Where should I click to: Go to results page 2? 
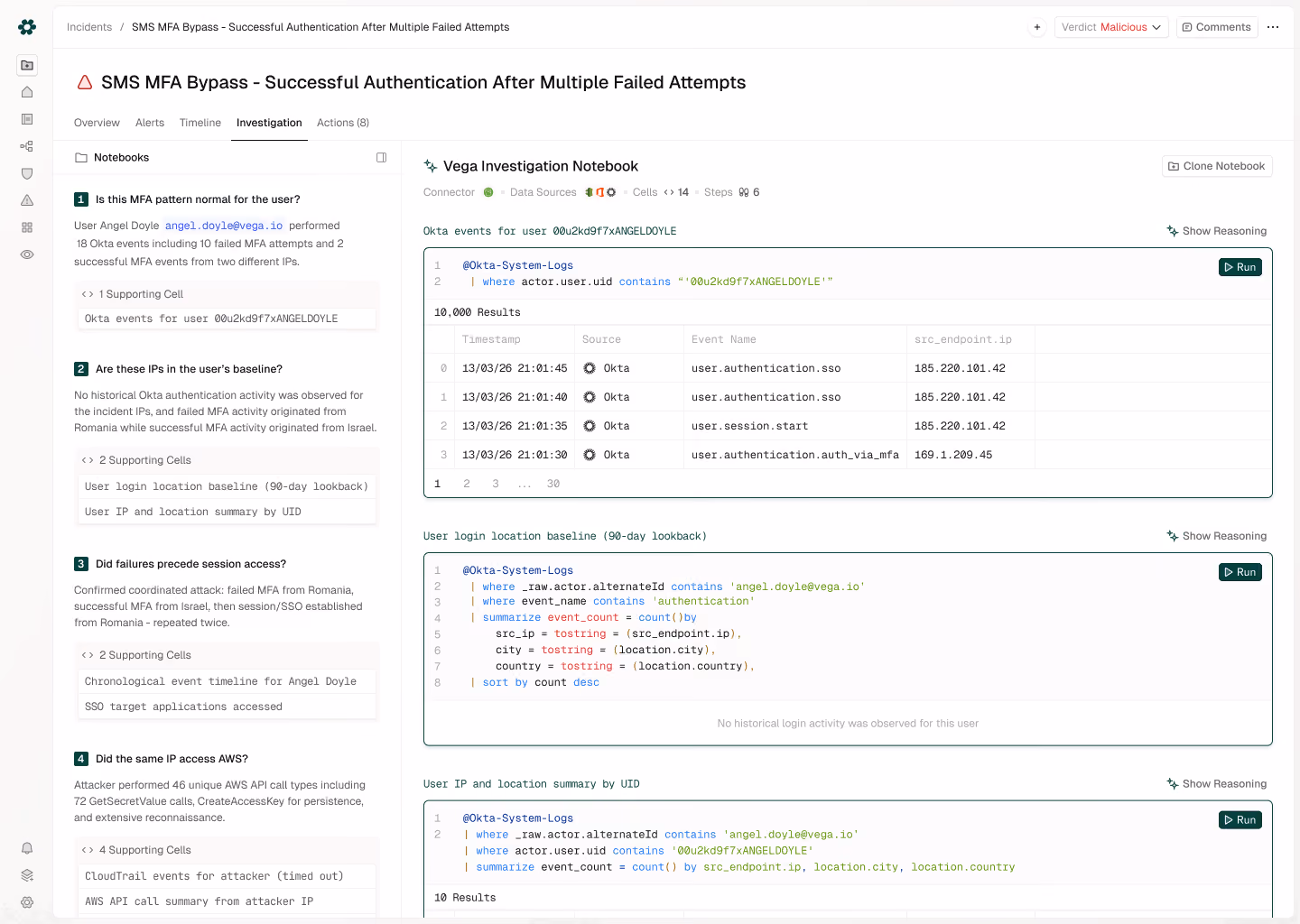click(467, 484)
